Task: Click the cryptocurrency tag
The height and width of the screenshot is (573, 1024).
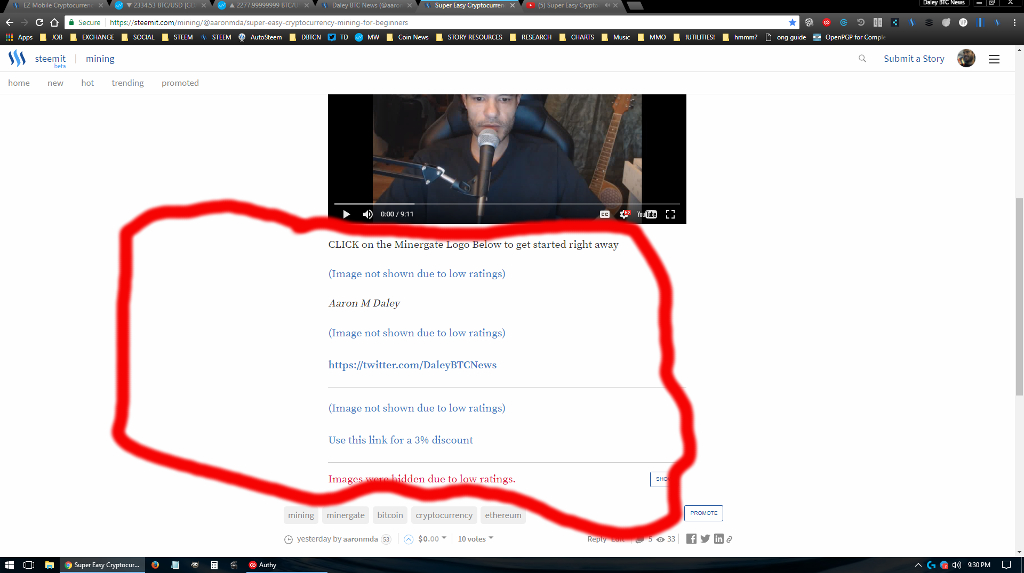Action: [x=444, y=515]
